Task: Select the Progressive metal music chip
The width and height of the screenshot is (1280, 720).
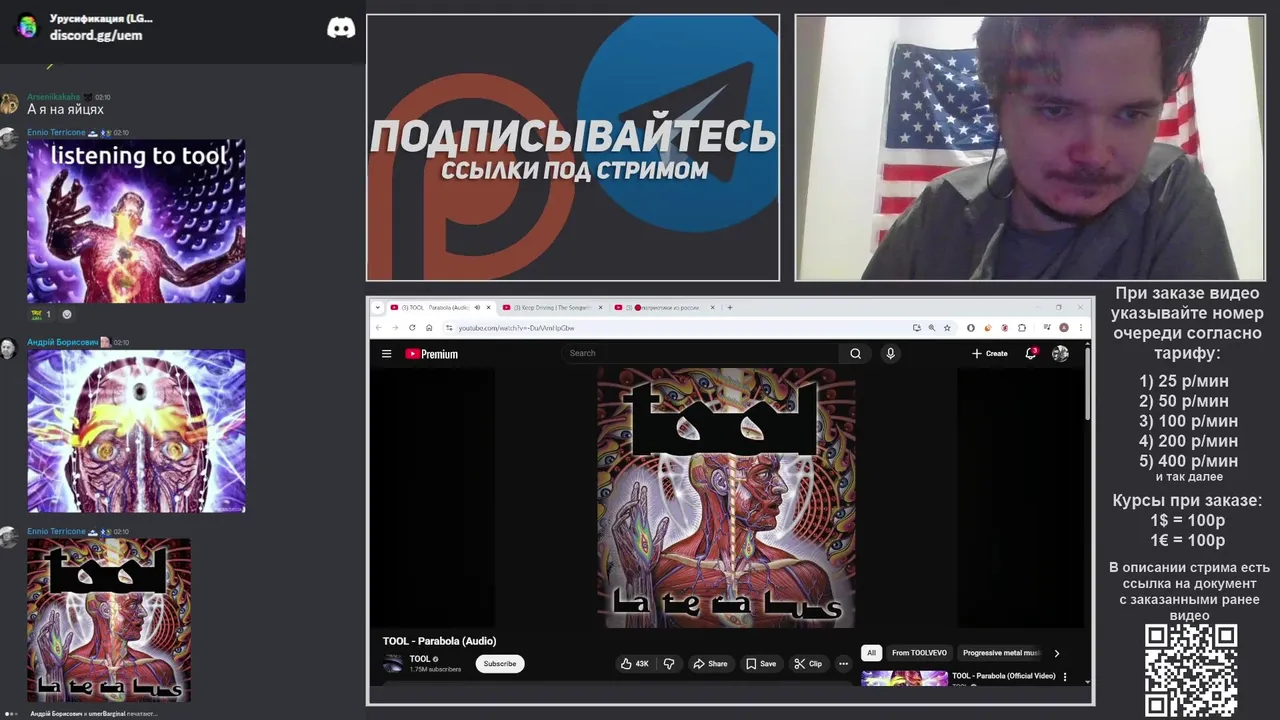Action: click(x=1001, y=653)
